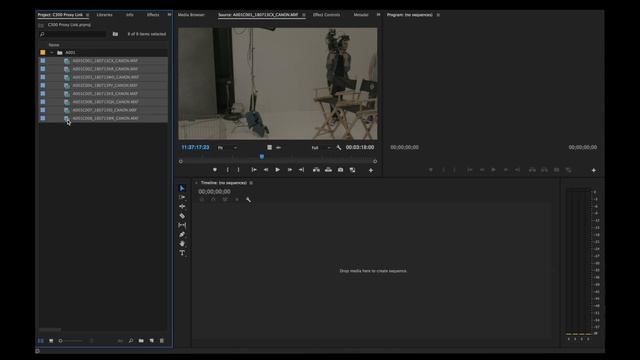
Task: Switch to the Info tab
Action: [130, 15]
